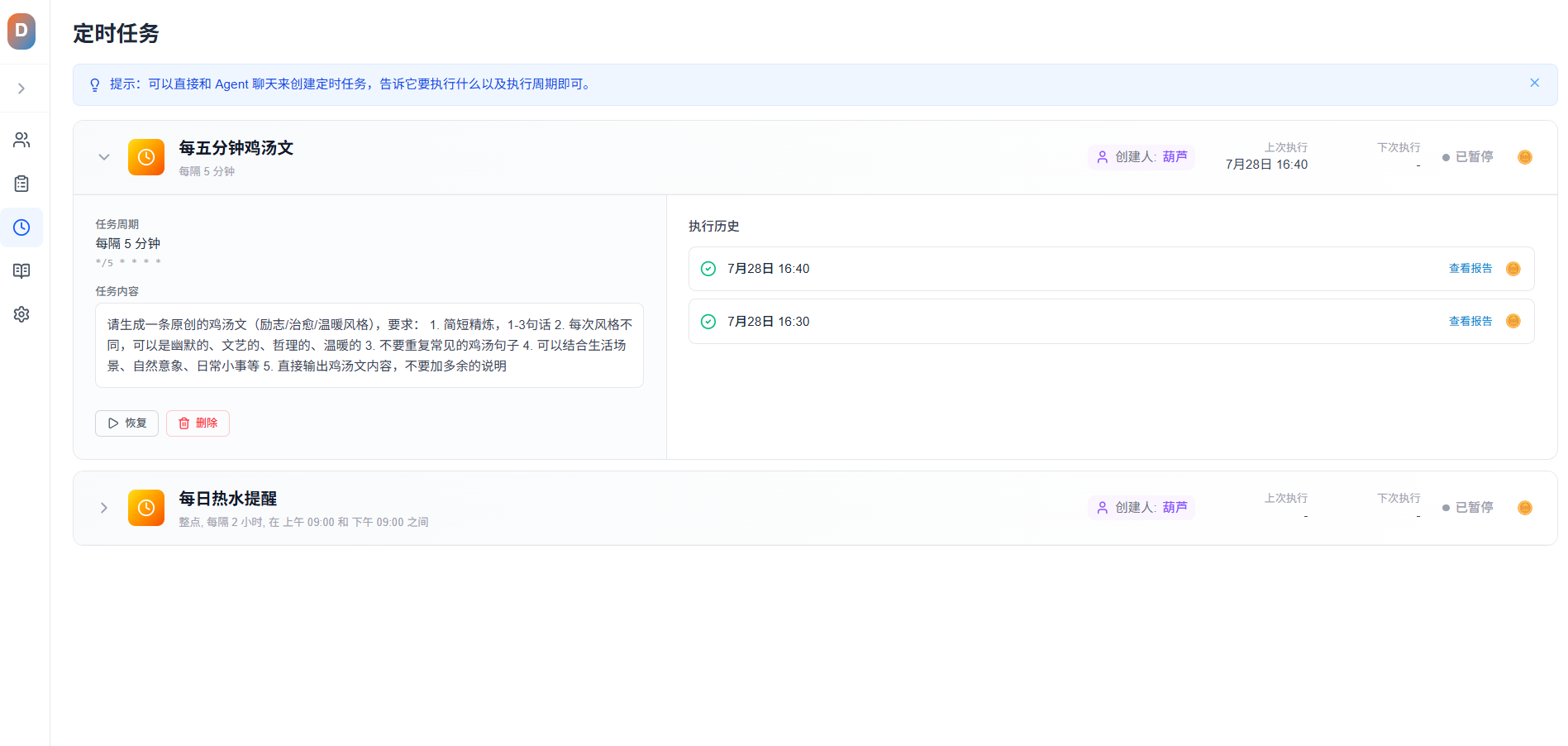This screenshot has height=746, width=1568.
Task: Open the team members sidebar icon
Action: [x=21, y=141]
